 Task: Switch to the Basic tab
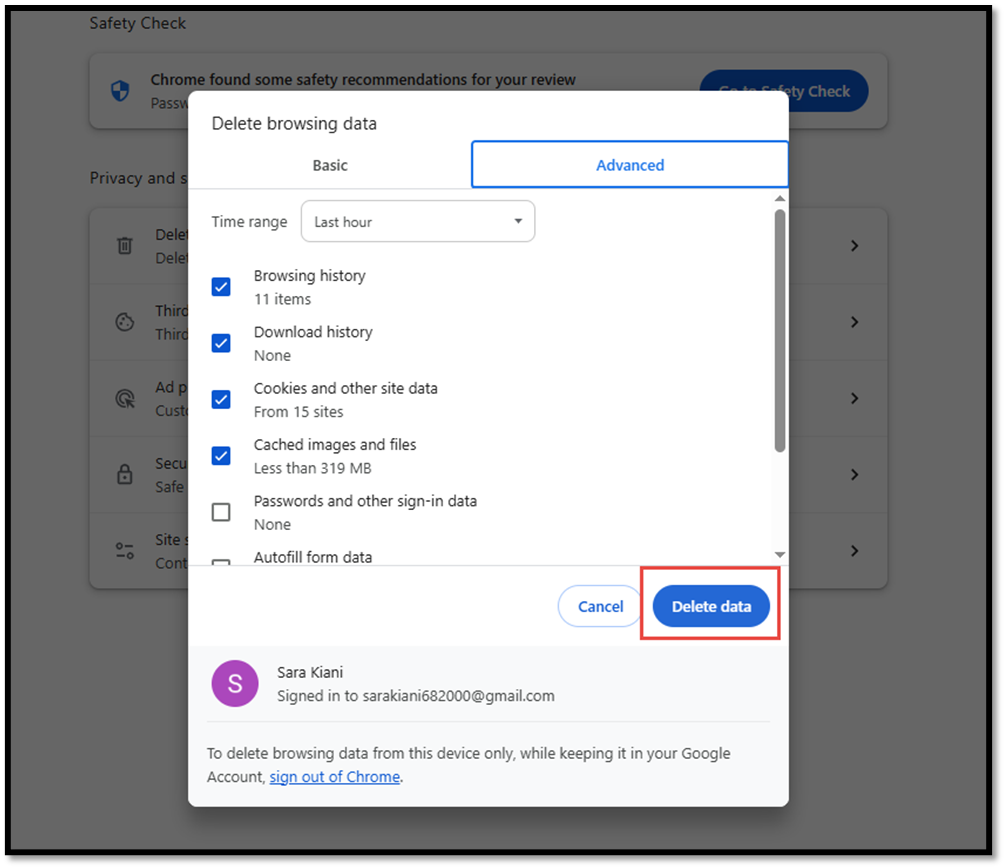pos(330,165)
